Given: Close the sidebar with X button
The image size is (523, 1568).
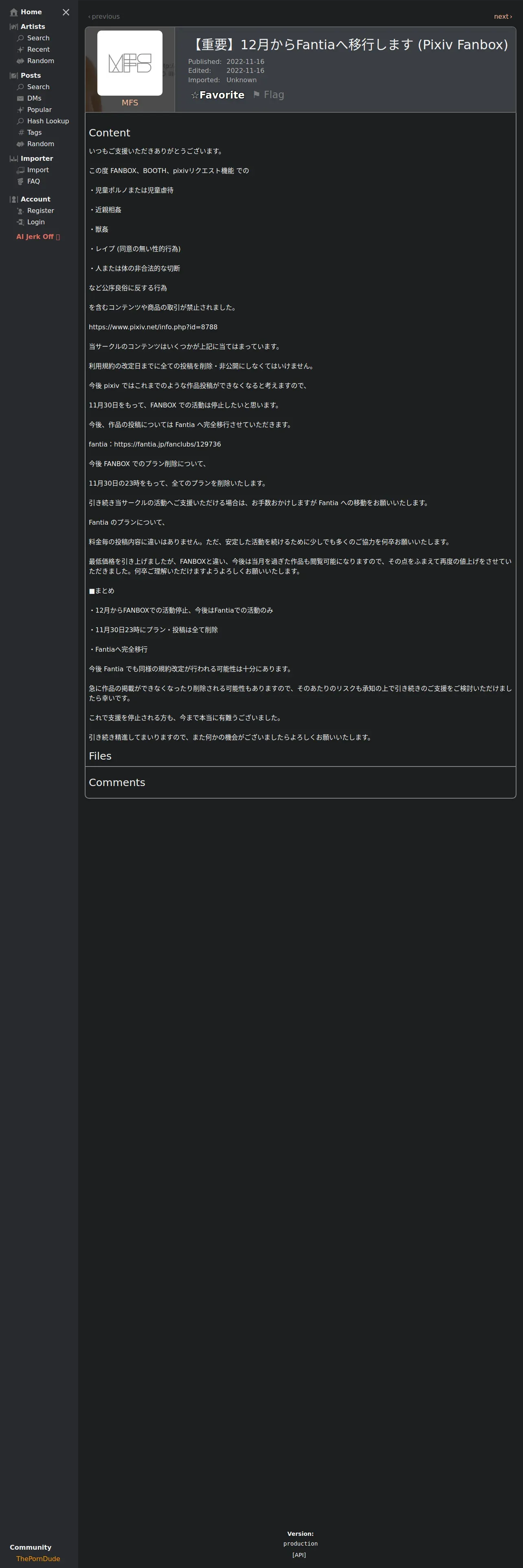Looking at the screenshot, I should (x=66, y=12).
